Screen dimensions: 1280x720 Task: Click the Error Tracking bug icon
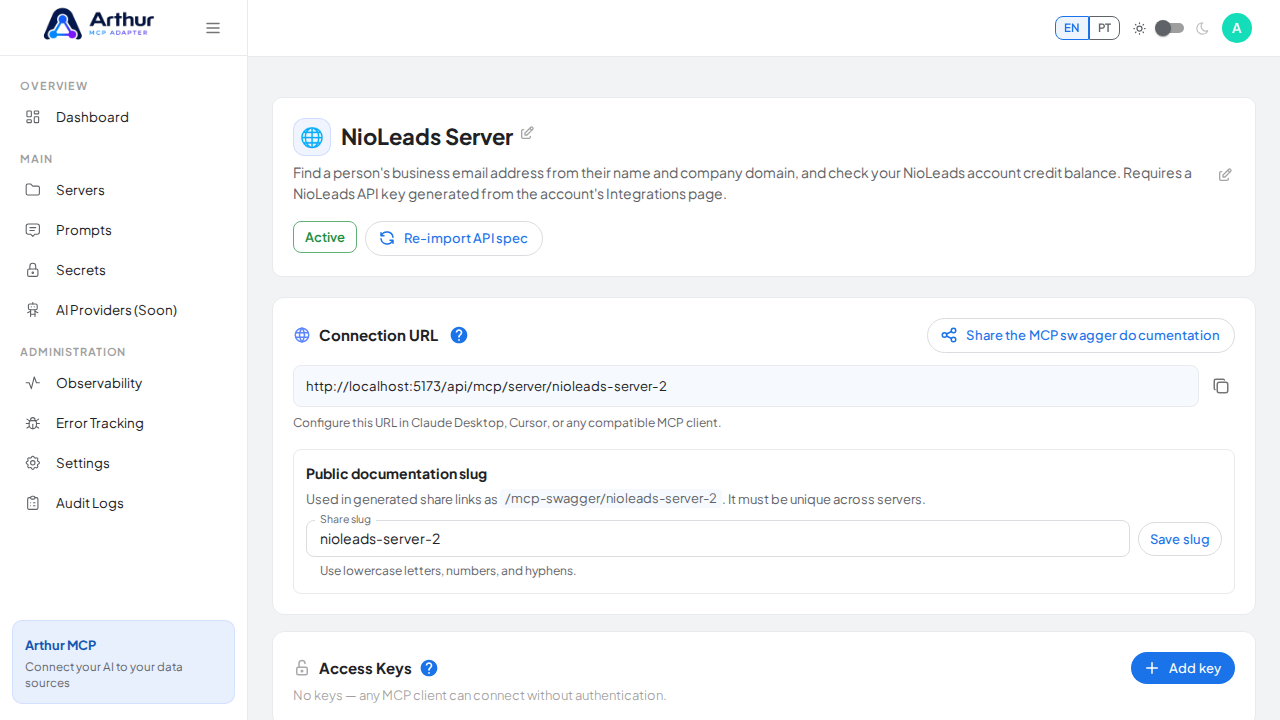pyautogui.click(x=33, y=423)
